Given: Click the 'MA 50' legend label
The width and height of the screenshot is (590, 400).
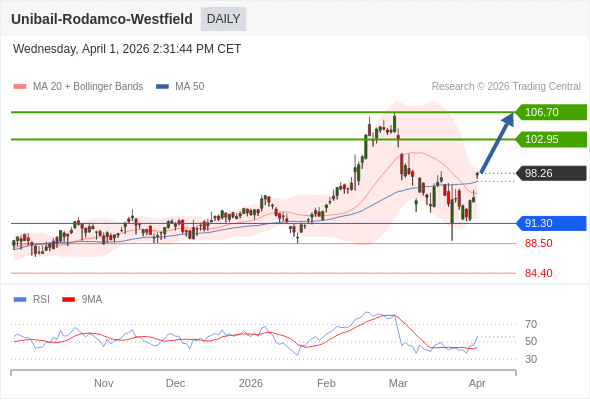Looking at the screenshot, I should 190,87.
